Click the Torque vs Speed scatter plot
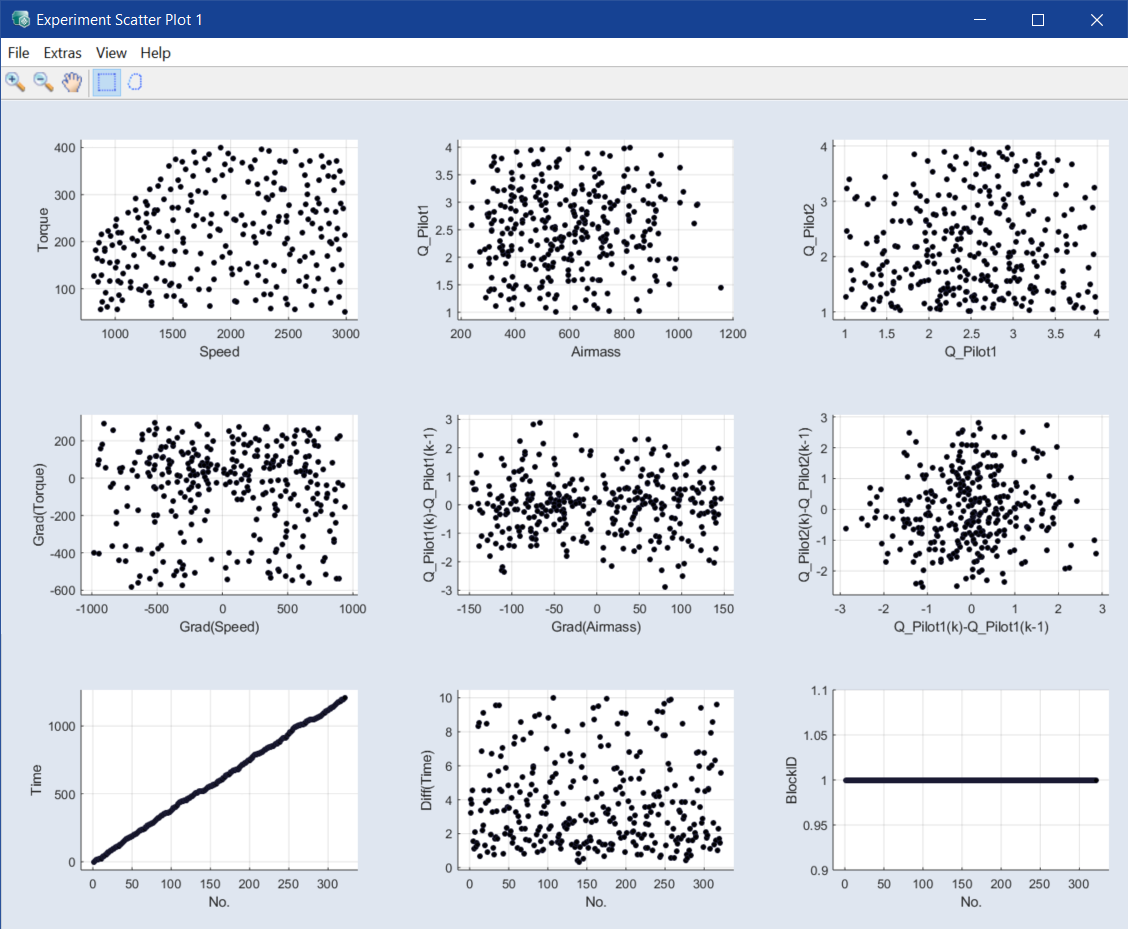 tap(219, 230)
